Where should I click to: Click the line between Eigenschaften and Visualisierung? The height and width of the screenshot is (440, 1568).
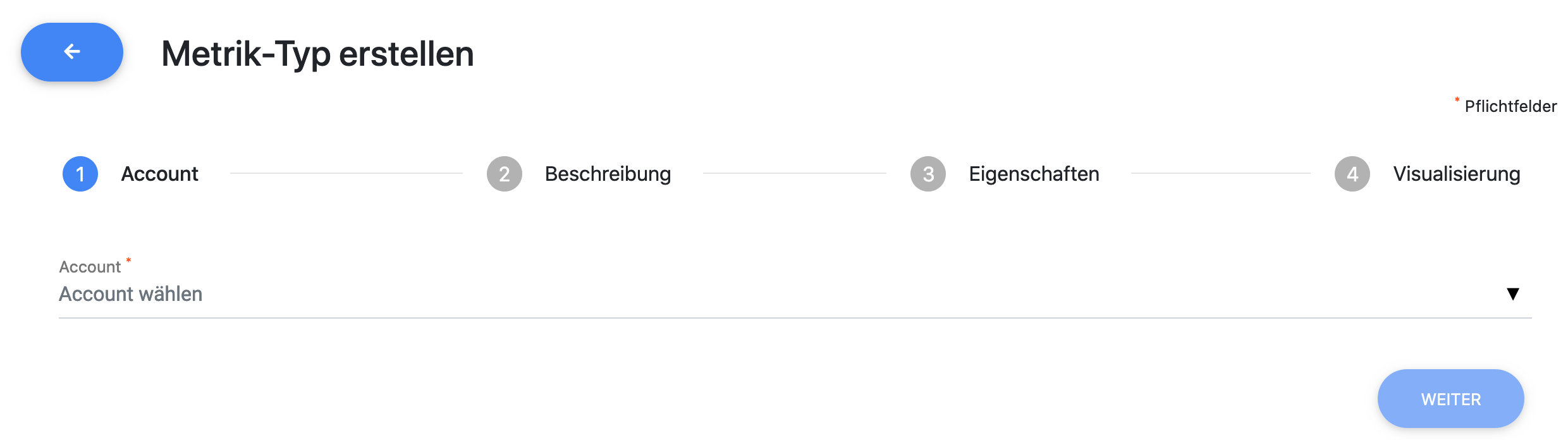[1220, 173]
